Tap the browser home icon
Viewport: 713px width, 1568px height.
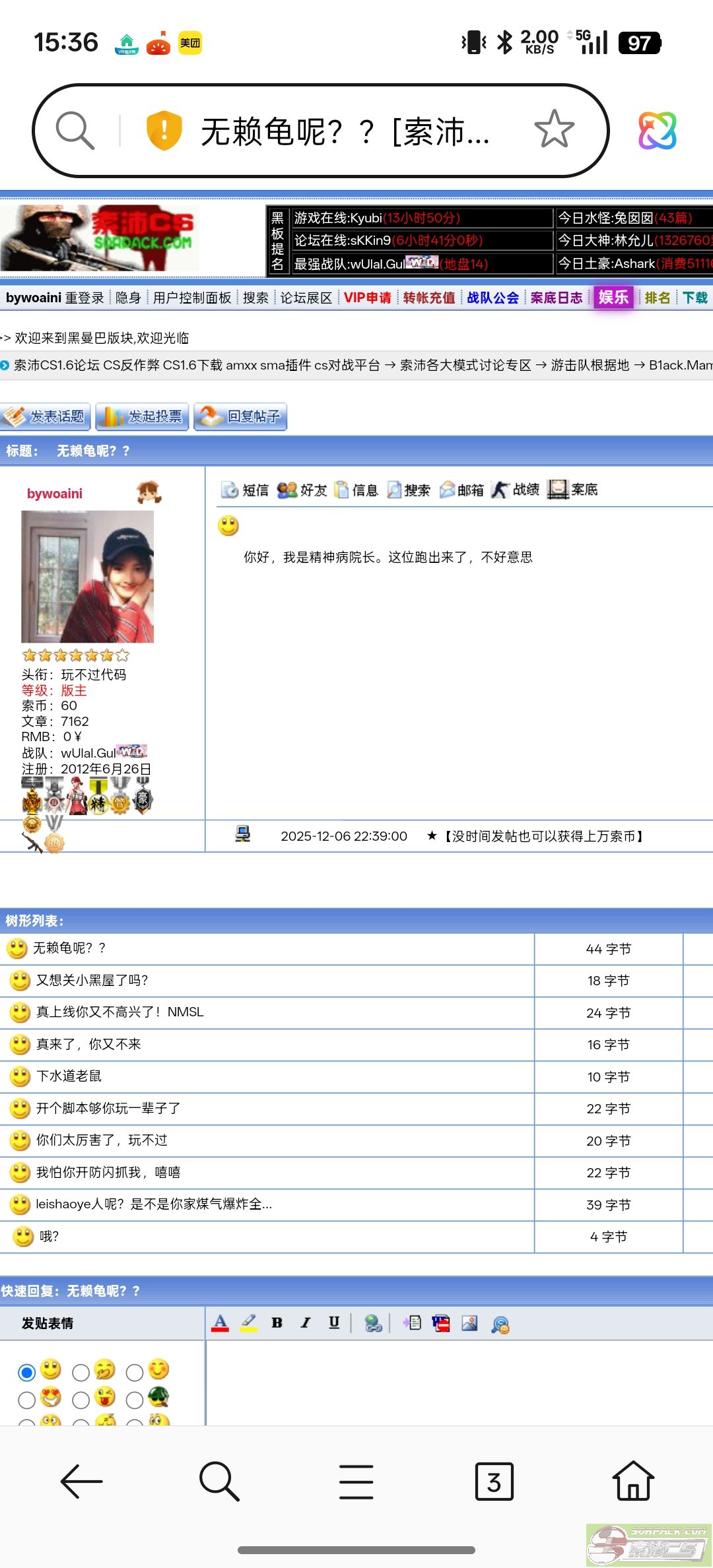pos(633,1482)
